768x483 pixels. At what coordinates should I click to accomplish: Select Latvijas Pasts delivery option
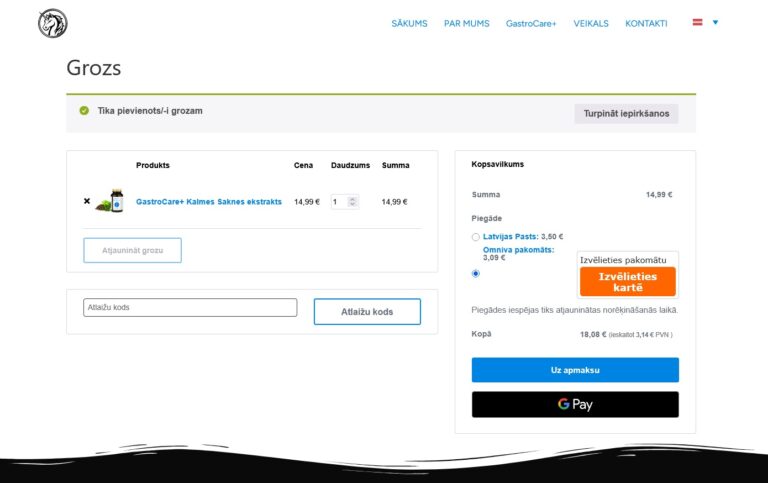point(475,237)
